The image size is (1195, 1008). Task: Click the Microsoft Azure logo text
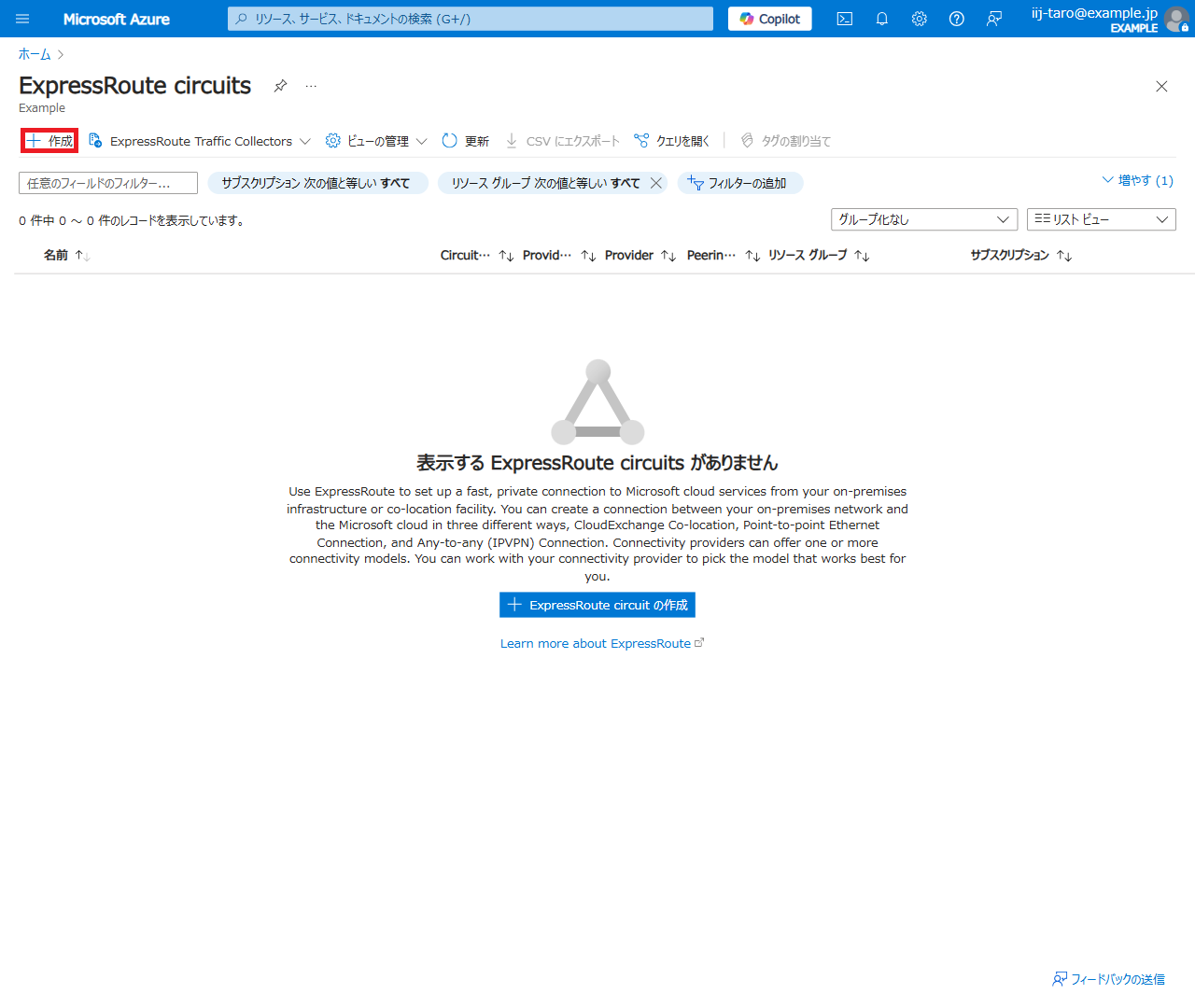click(x=117, y=19)
